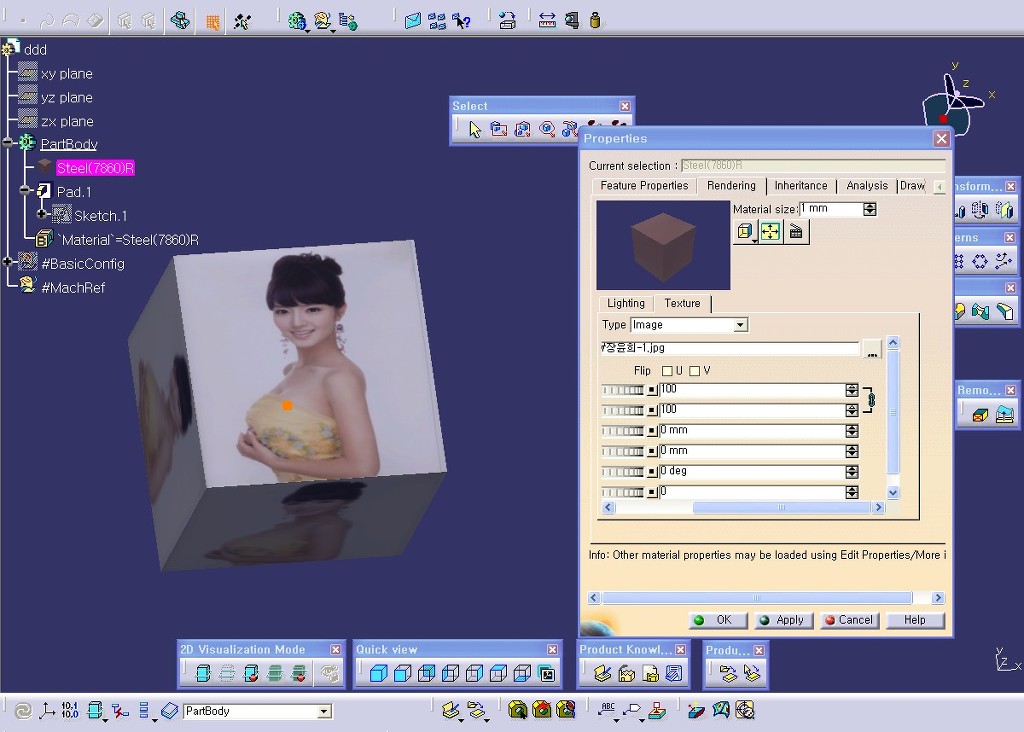Select the arrow Select tool
Screen dimensions: 1024x732
coord(475,129)
